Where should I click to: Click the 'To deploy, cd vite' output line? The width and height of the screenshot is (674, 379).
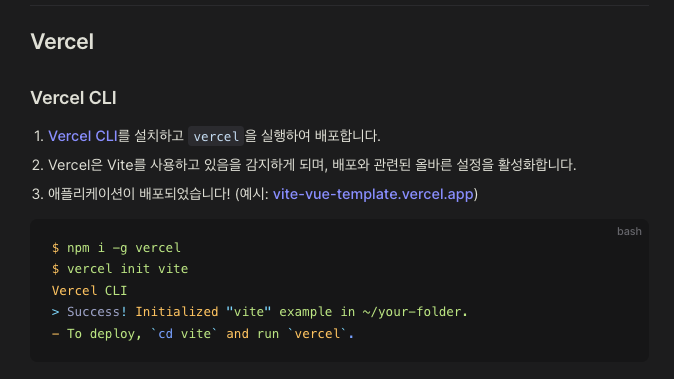(203, 334)
